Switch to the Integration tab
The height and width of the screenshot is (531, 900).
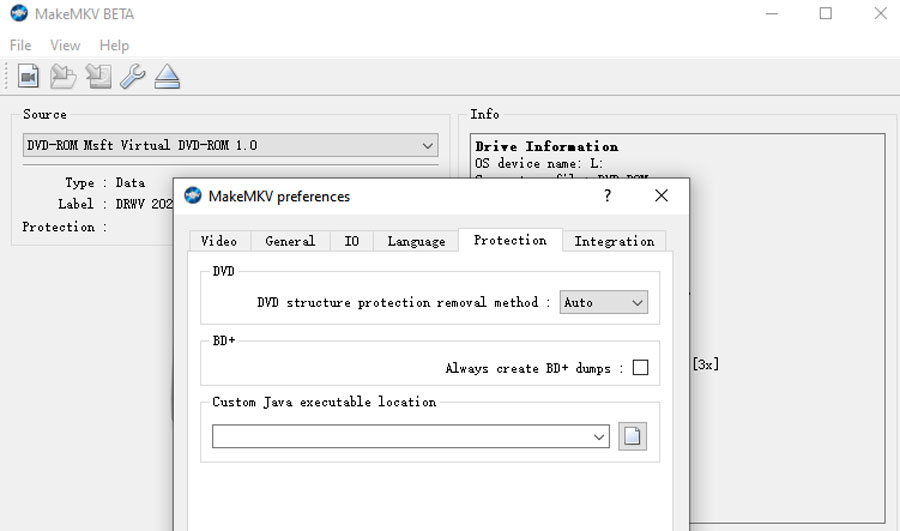614,241
